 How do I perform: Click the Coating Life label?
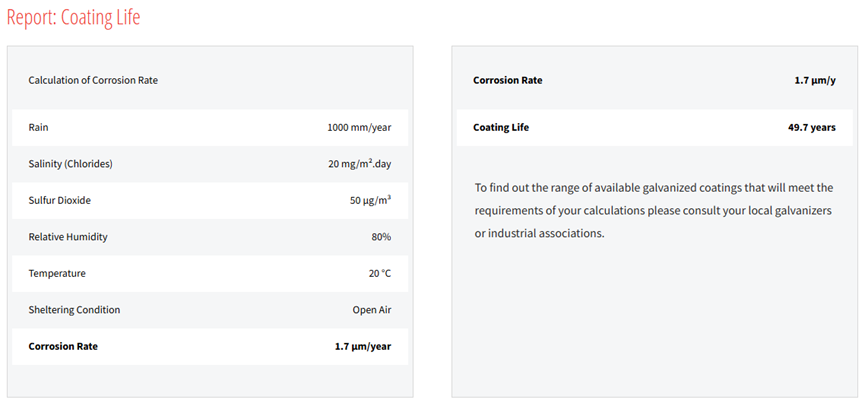point(501,127)
